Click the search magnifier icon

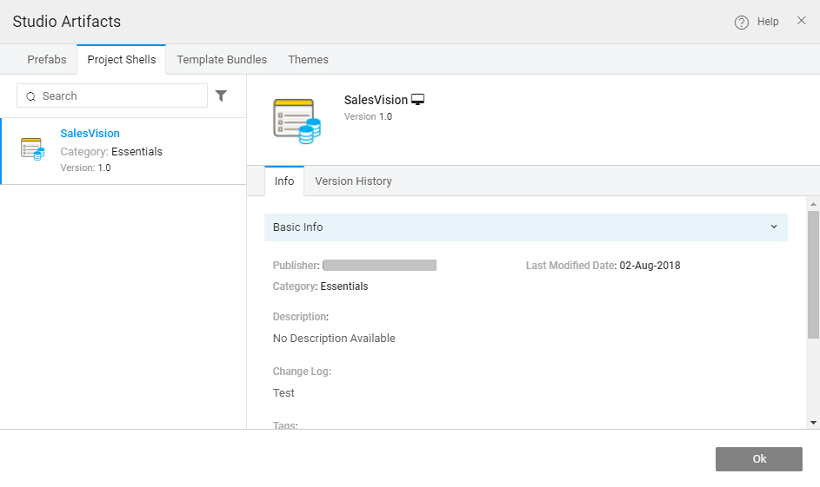coord(31,96)
